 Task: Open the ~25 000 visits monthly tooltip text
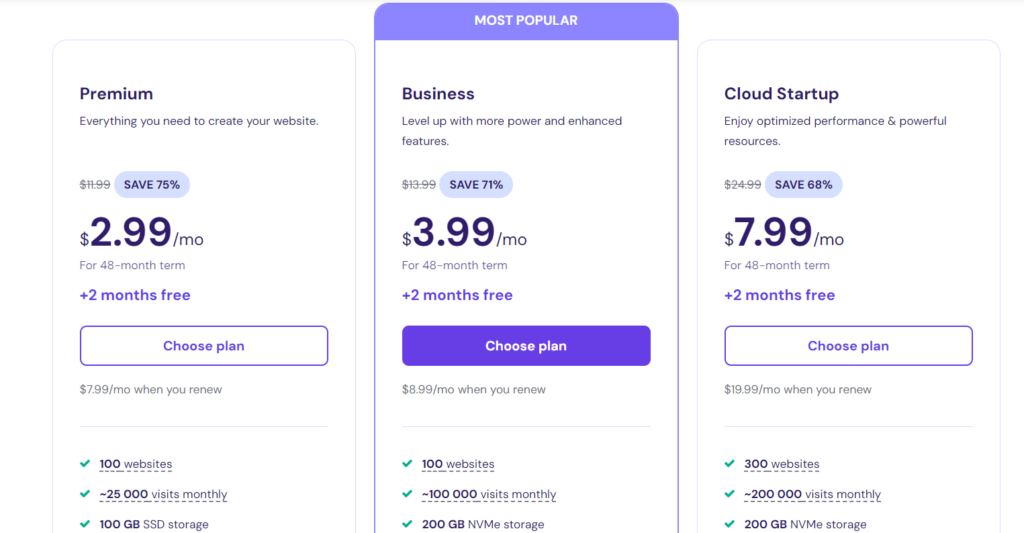[163, 494]
